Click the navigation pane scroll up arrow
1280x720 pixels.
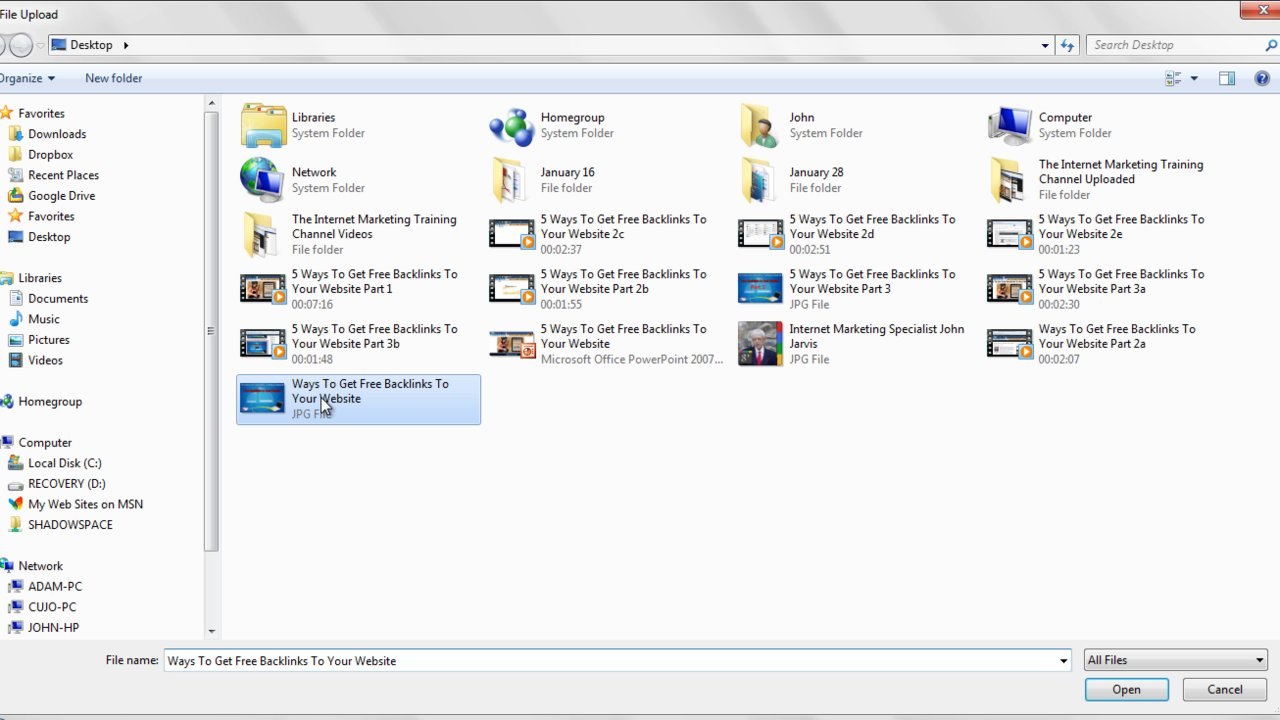[211, 103]
